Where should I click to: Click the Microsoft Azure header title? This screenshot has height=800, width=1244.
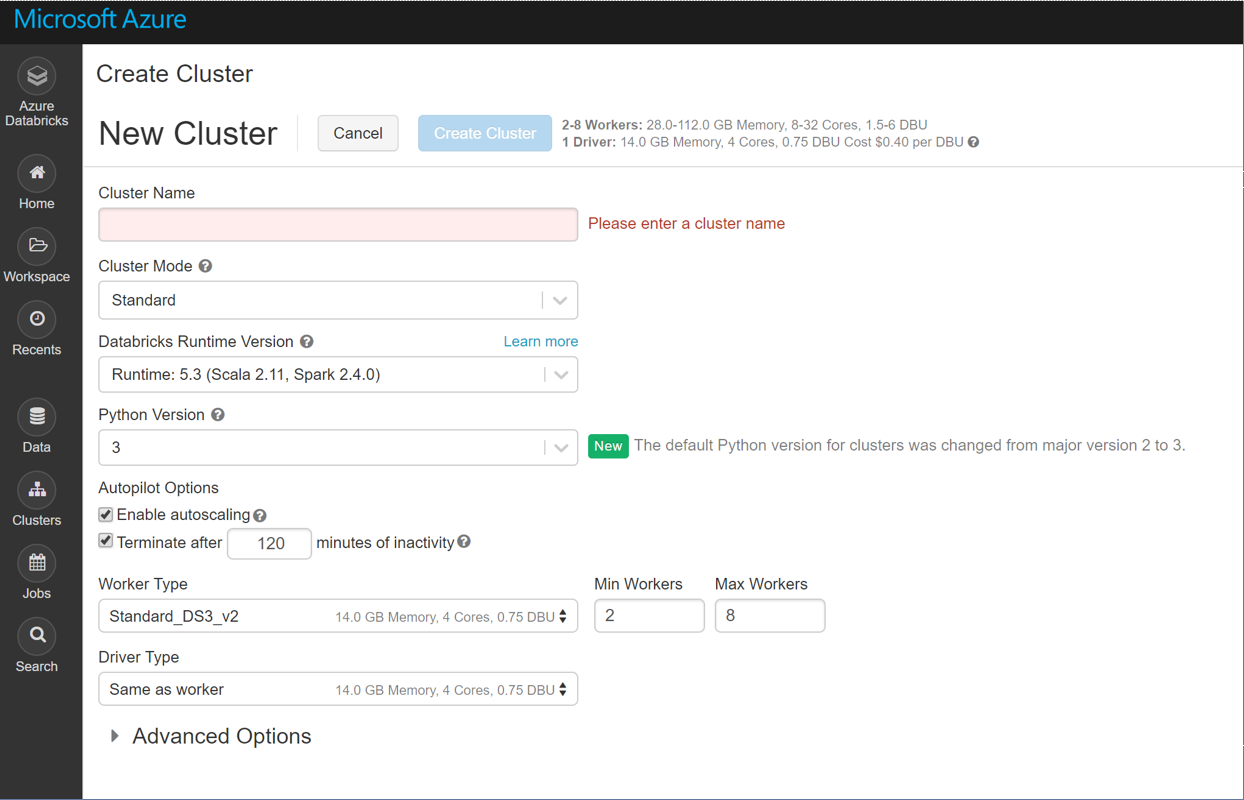(x=100, y=19)
